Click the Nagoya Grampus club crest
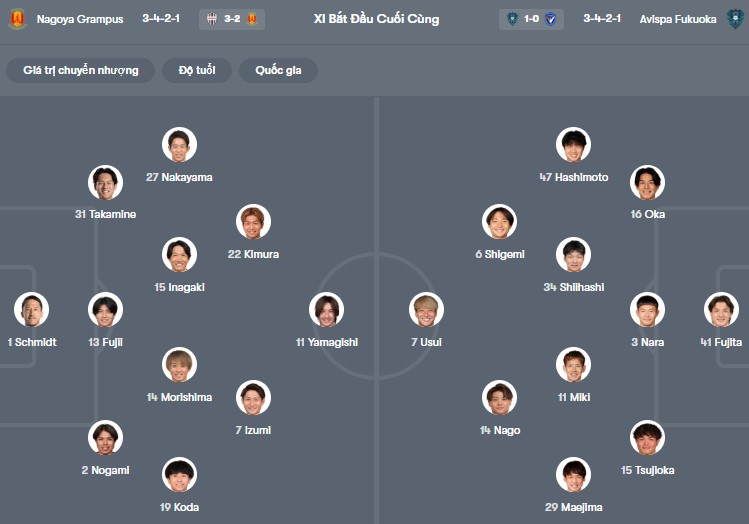Screen dimensions: 749x524 pos(16,19)
